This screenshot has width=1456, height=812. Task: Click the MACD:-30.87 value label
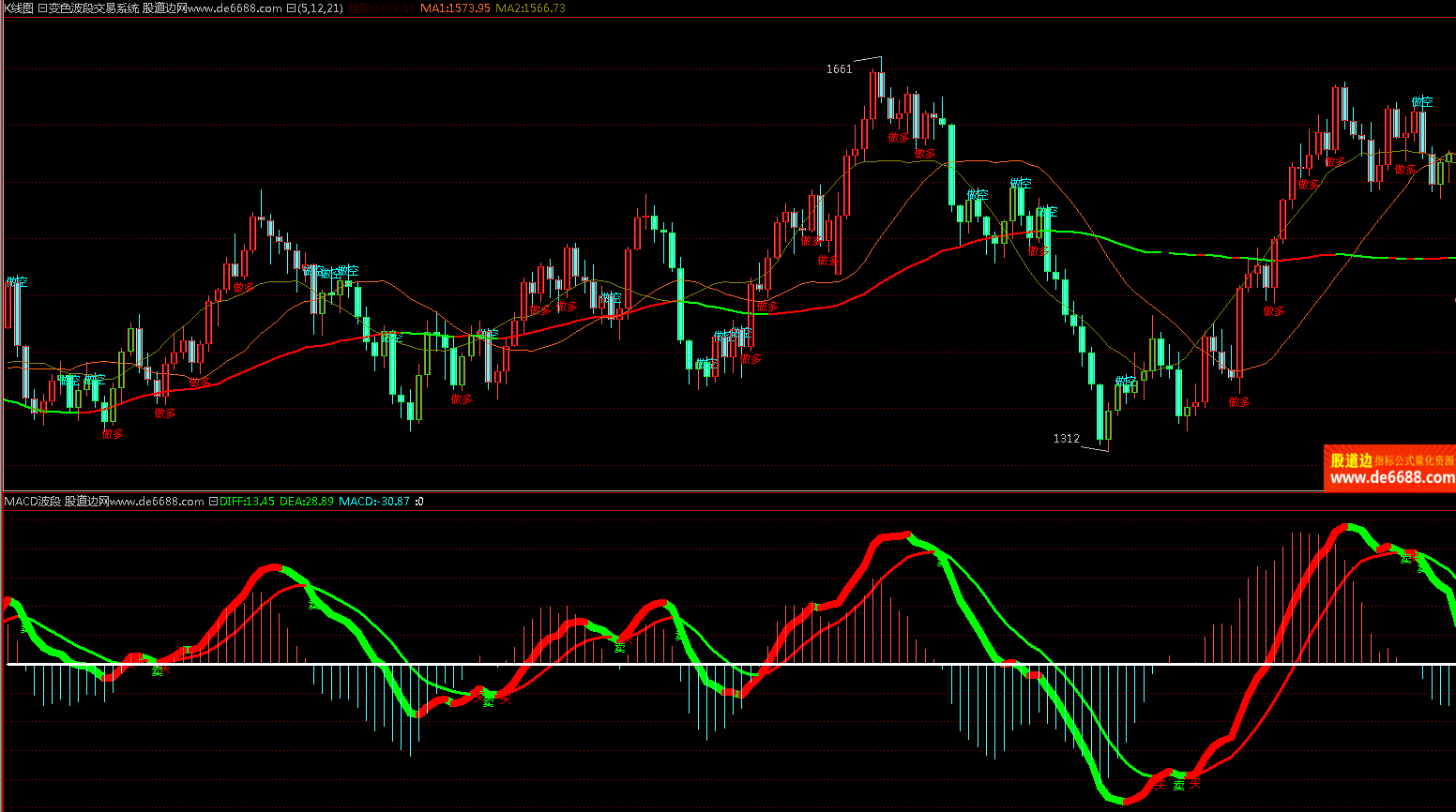374,502
